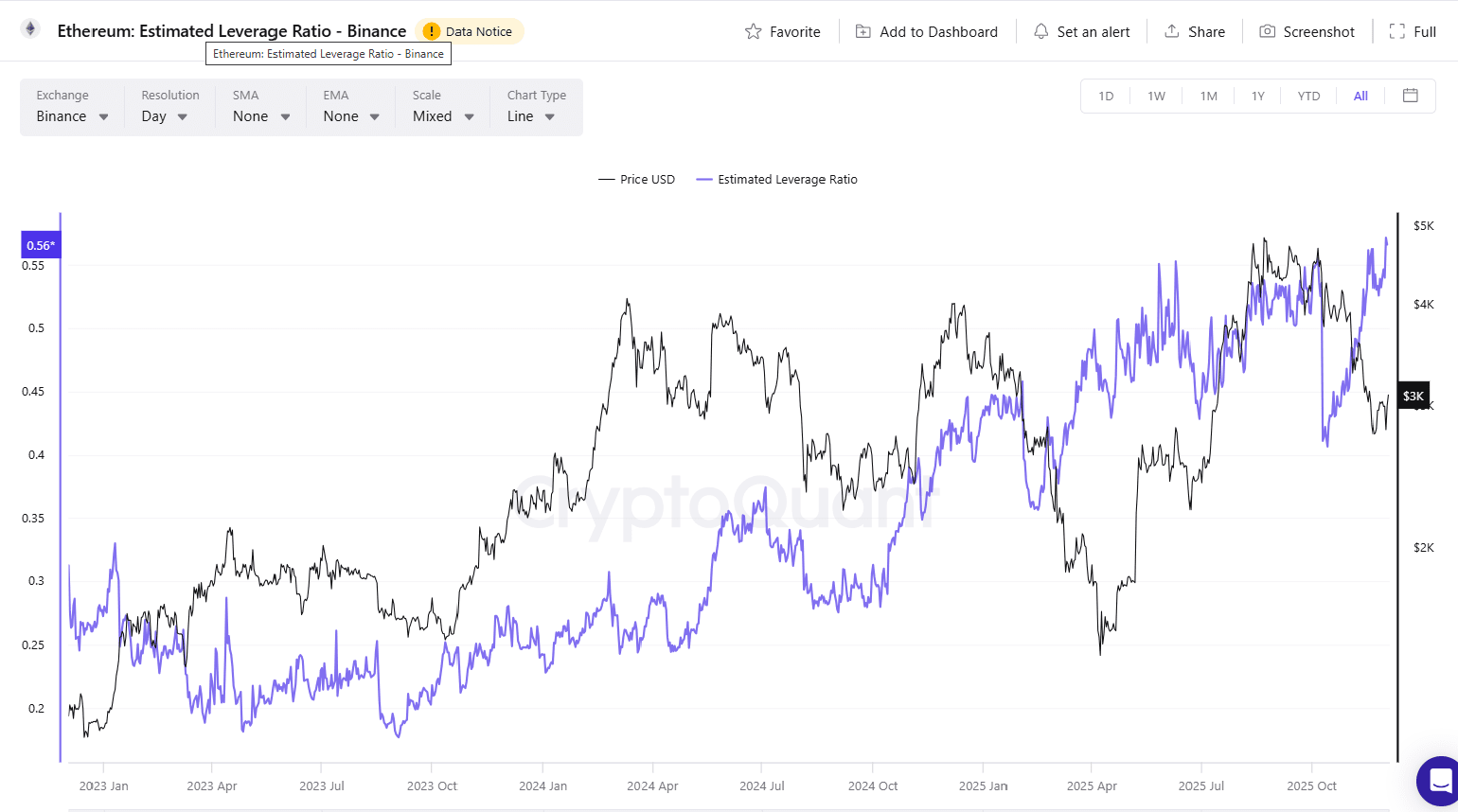Click the Add to Dashboard icon
Image resolution: width=1458 pixels, height=812 pixels.
pyautogui.click(x=862, y=31)
